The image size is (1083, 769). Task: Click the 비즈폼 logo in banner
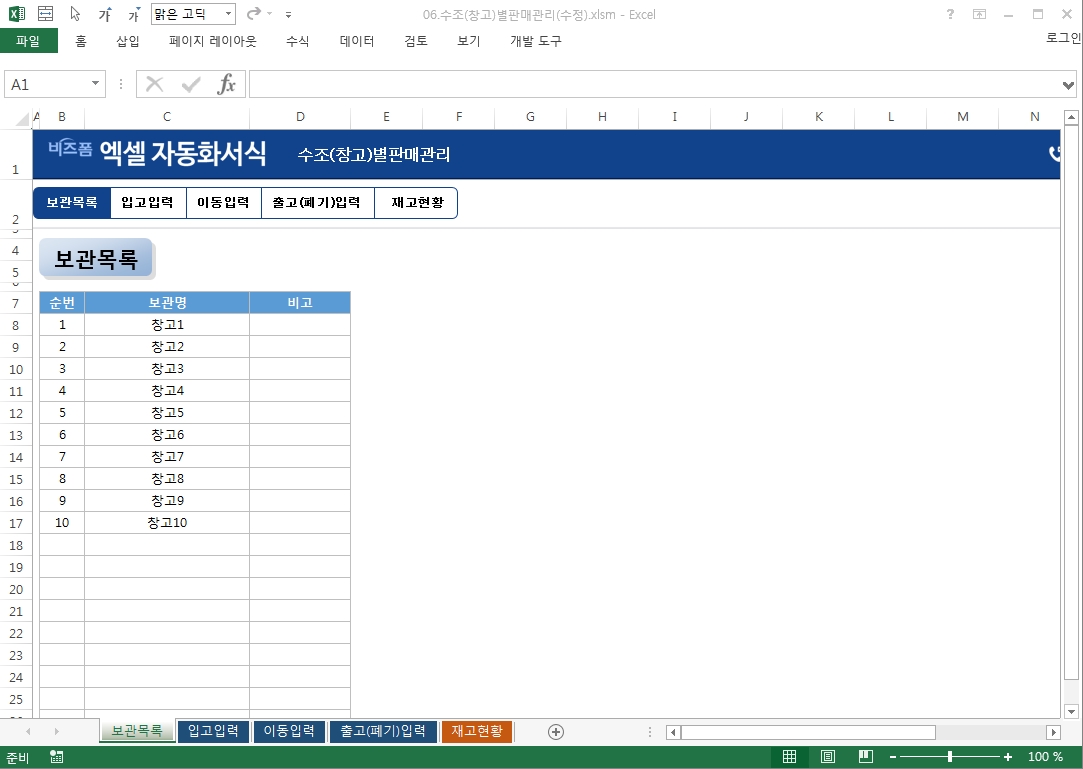(70, 148)
